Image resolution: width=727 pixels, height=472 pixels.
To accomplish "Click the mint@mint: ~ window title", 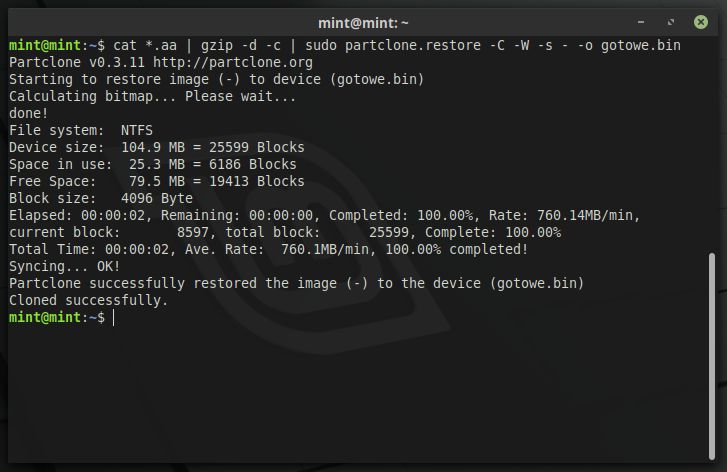I will [x=363, y=23].
